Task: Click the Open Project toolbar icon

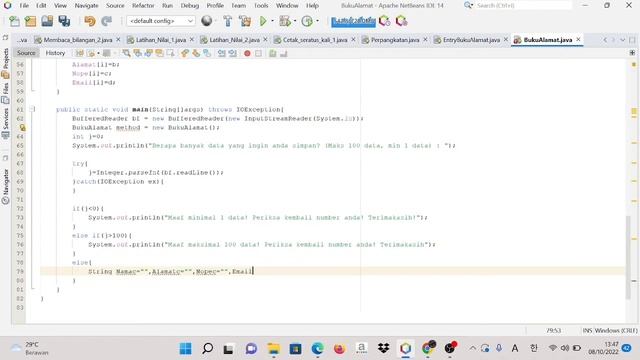Action: click(x=47, y=21)
